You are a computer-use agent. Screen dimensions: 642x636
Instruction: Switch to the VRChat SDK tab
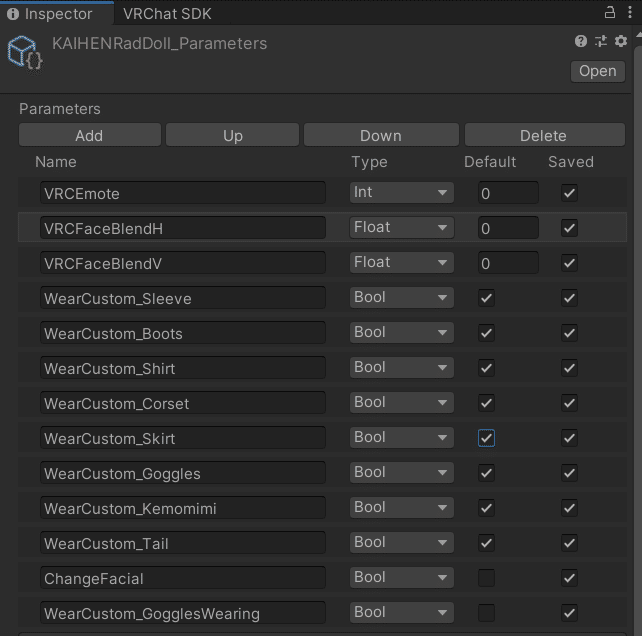click(x=167, y=14)
